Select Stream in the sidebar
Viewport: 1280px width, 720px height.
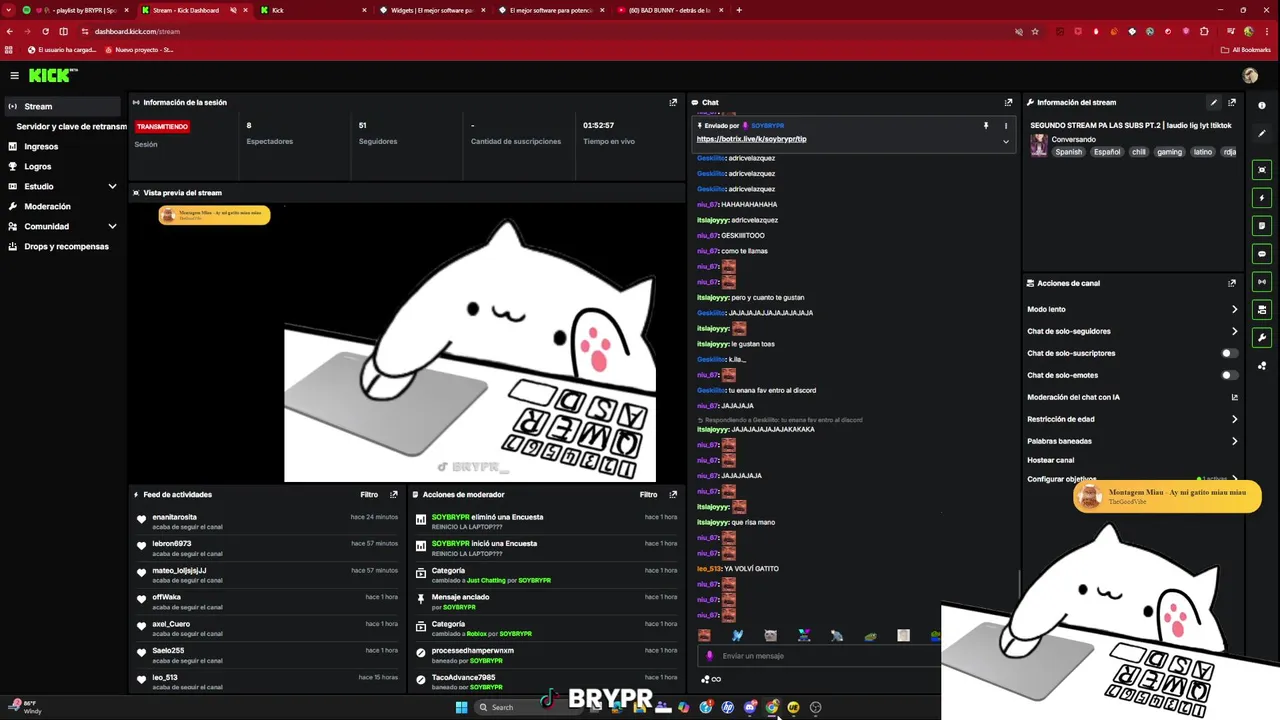pyautogui.click(x=63, y=106)
